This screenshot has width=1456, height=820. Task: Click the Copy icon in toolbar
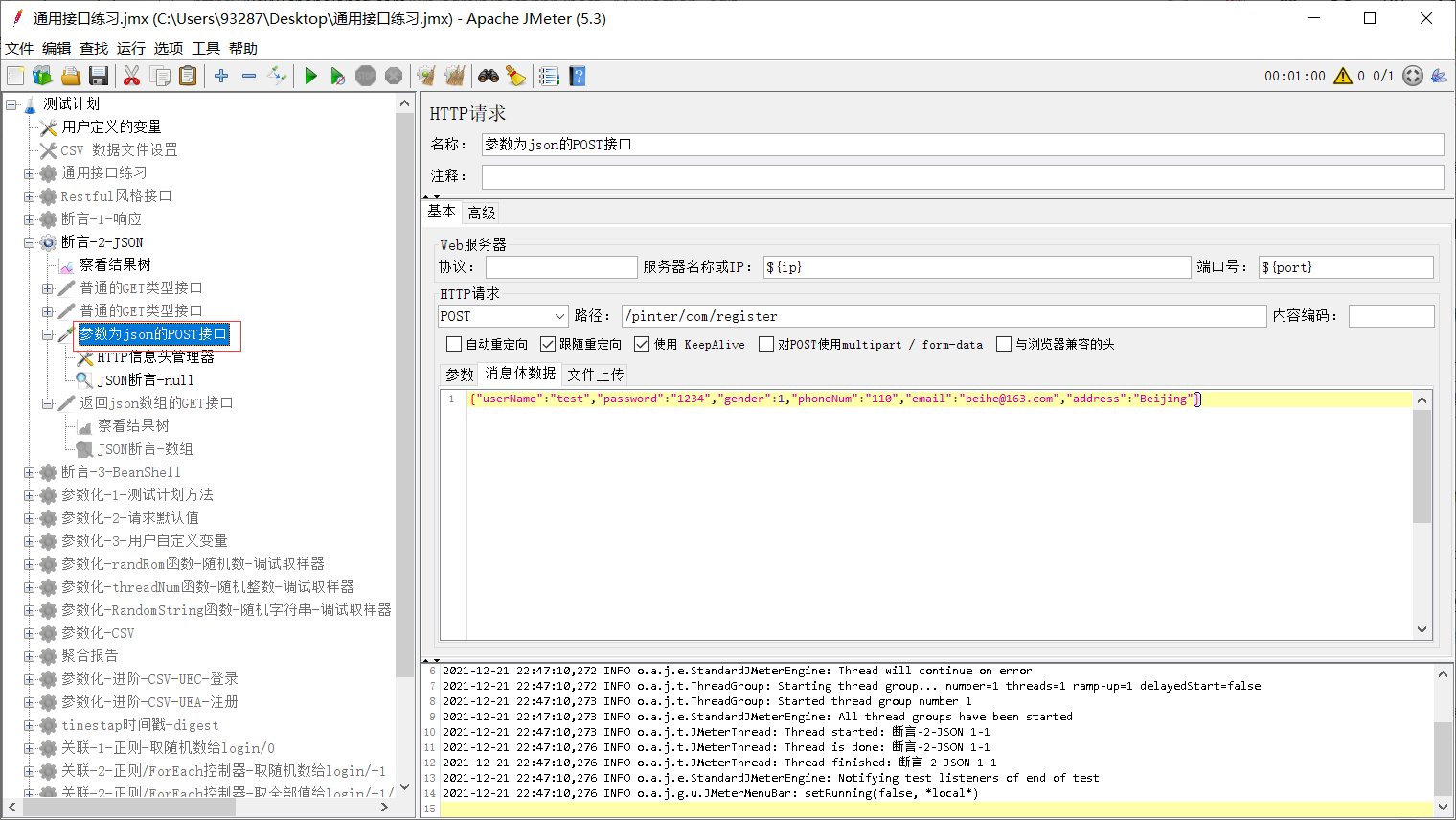(160, 76)
